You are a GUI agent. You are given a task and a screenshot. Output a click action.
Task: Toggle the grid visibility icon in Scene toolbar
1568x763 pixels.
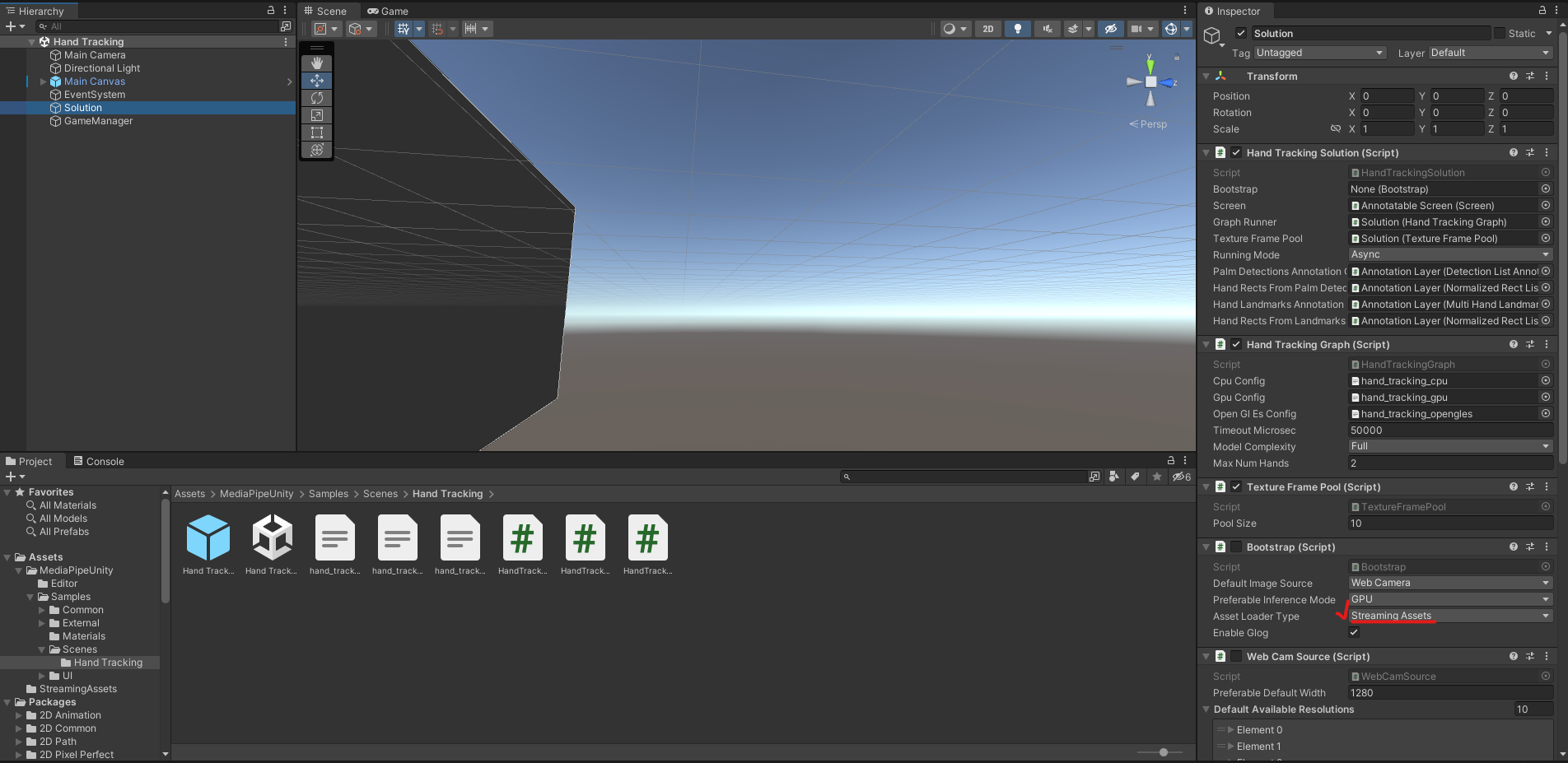point(404,29)
